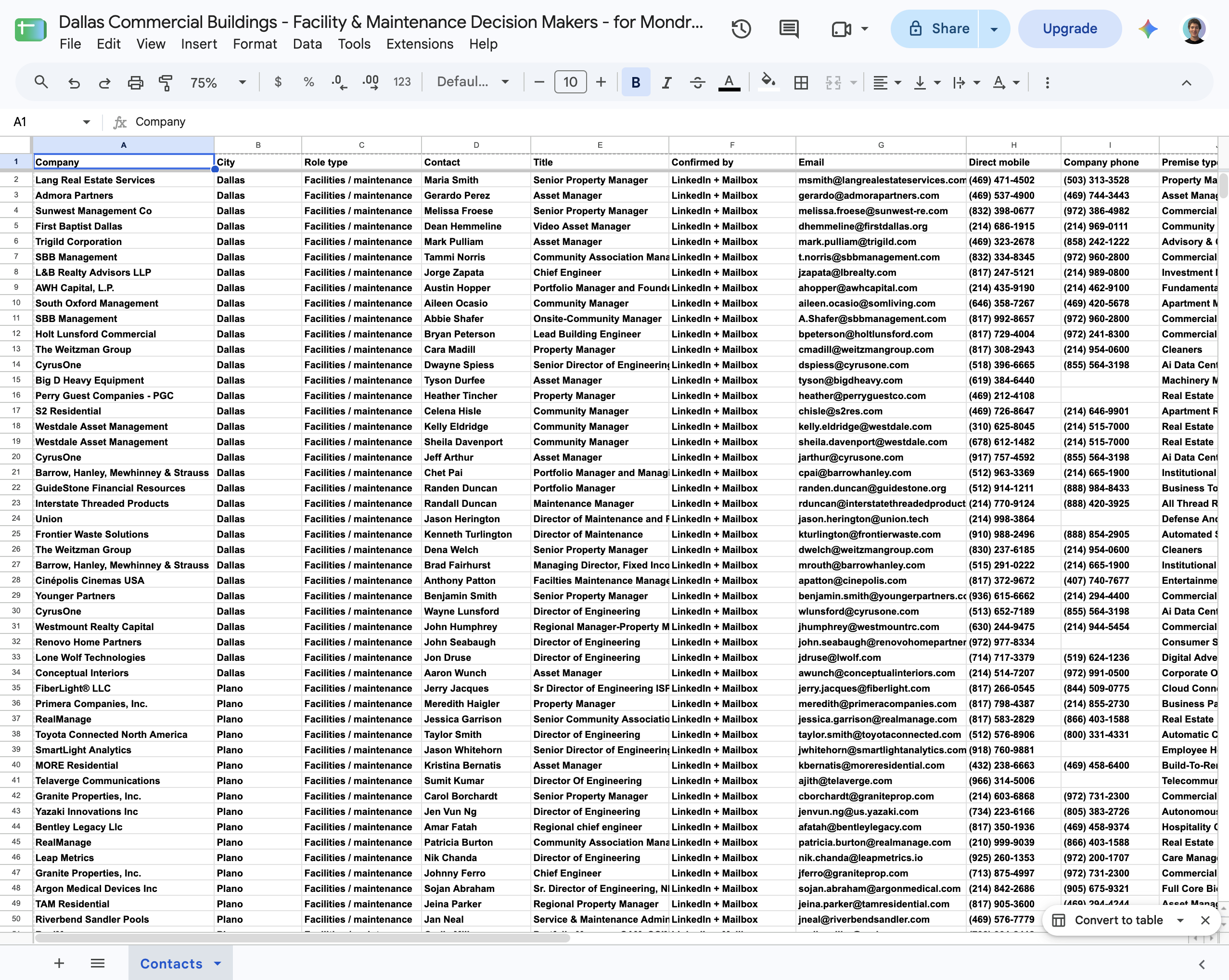Select row 10 header
This screenshot has width=1229, height=980.
16,303
